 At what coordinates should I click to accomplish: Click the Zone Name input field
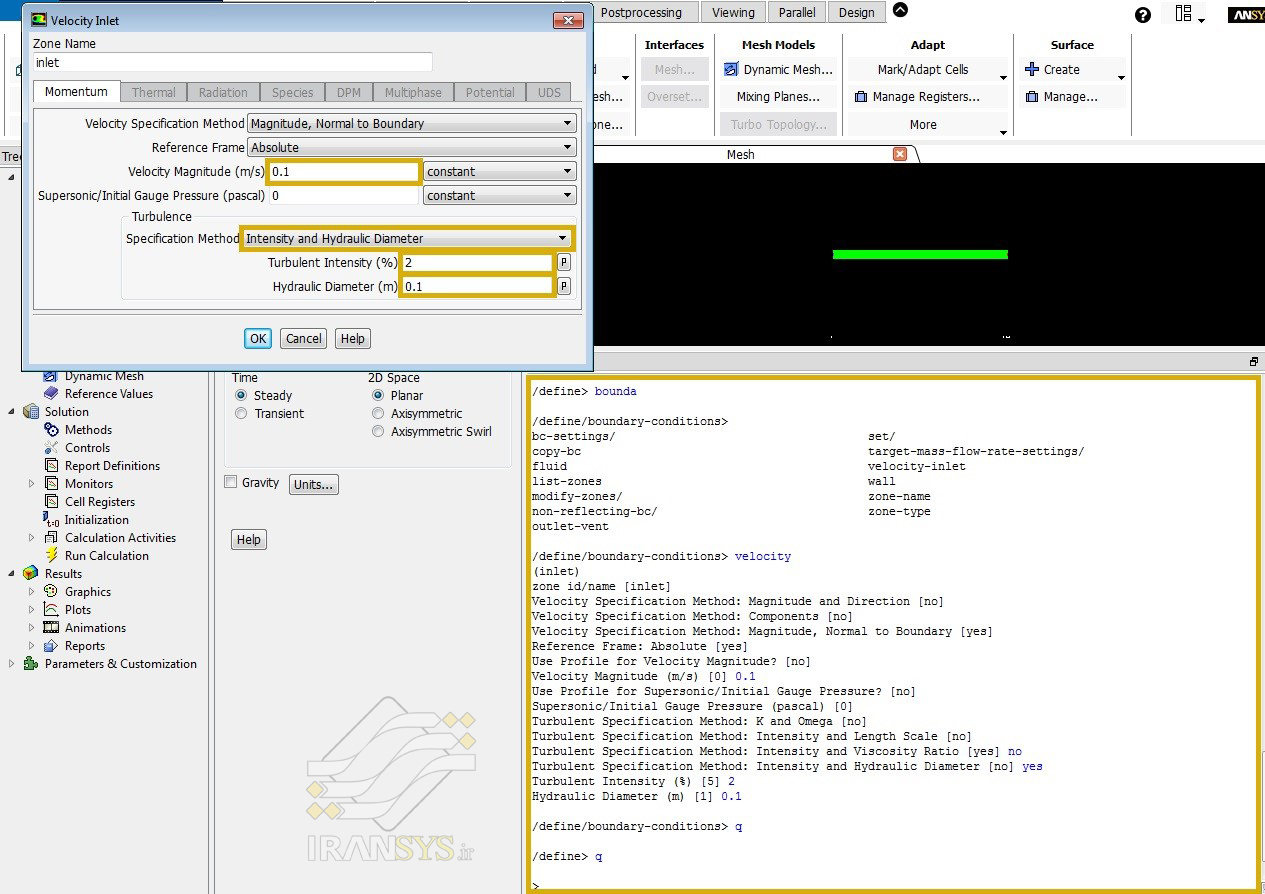232,62
